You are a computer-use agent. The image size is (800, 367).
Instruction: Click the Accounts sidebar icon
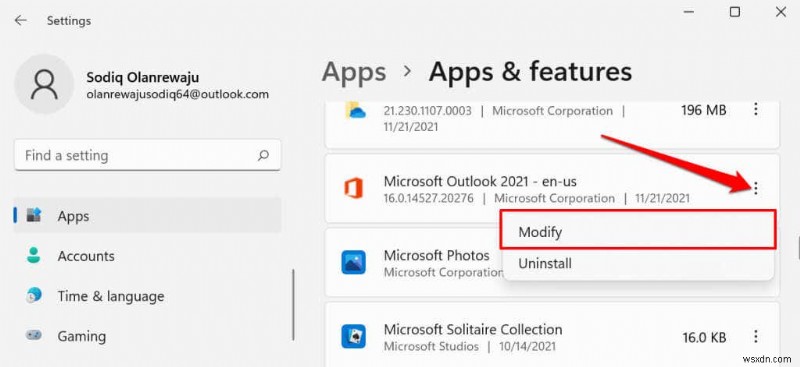point(34,255)
